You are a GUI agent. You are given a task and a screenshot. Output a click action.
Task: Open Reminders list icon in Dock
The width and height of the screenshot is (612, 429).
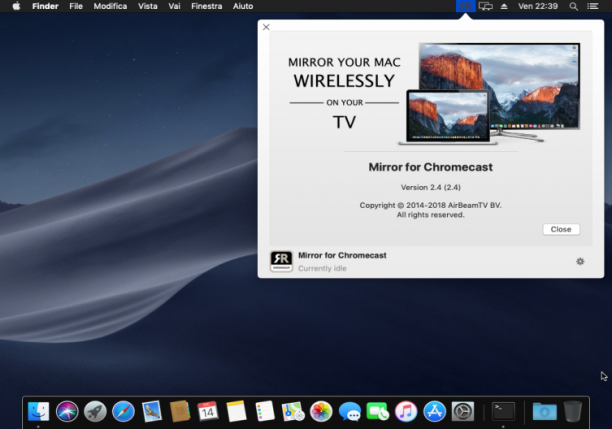coord(265,411)
